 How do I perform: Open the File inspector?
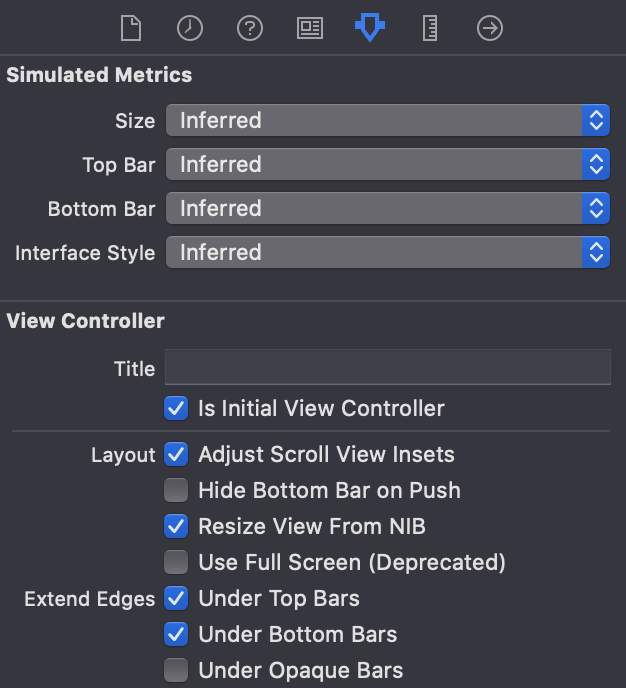click(131, 28)
